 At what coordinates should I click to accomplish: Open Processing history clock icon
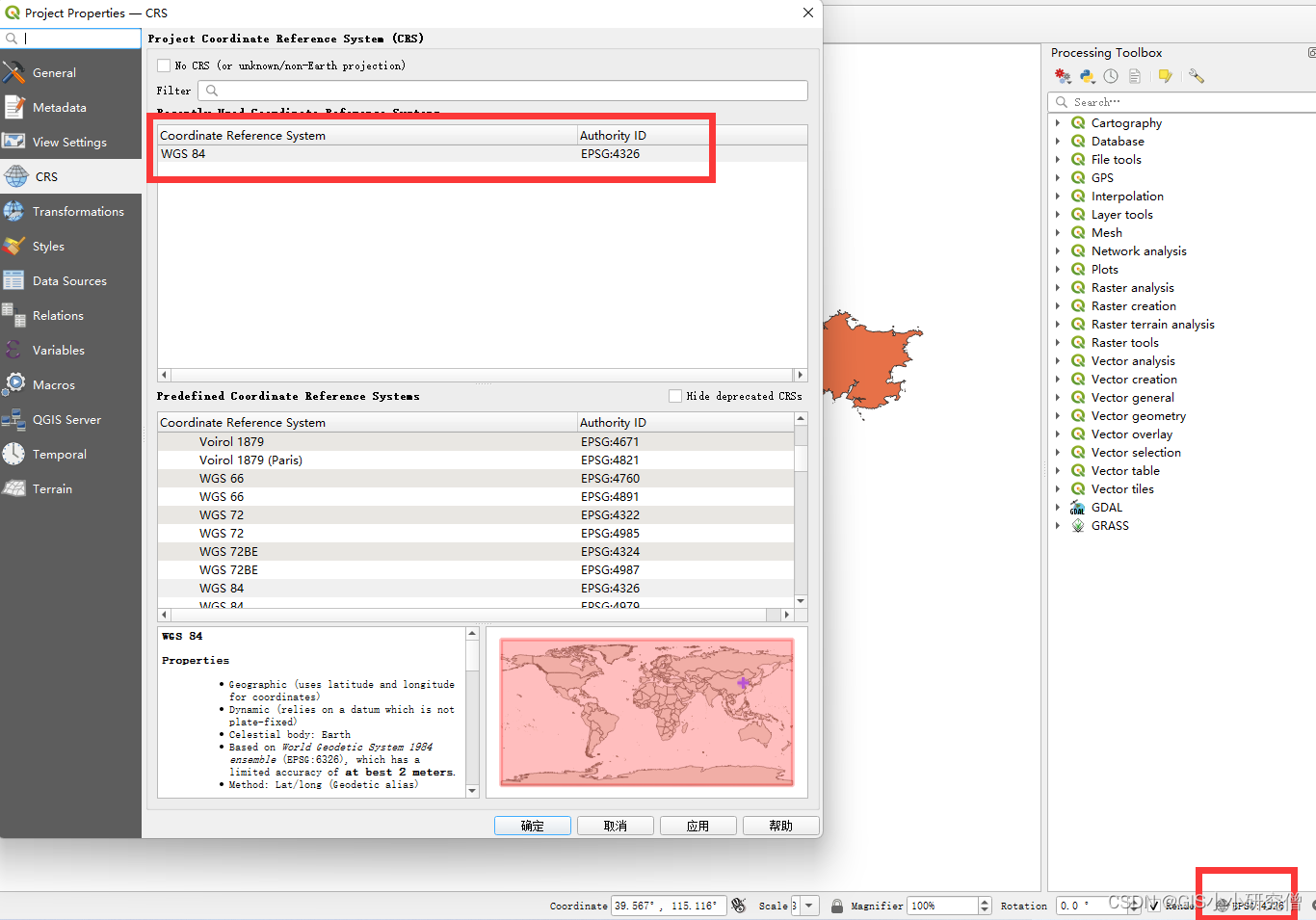(x=1111, y=76)
